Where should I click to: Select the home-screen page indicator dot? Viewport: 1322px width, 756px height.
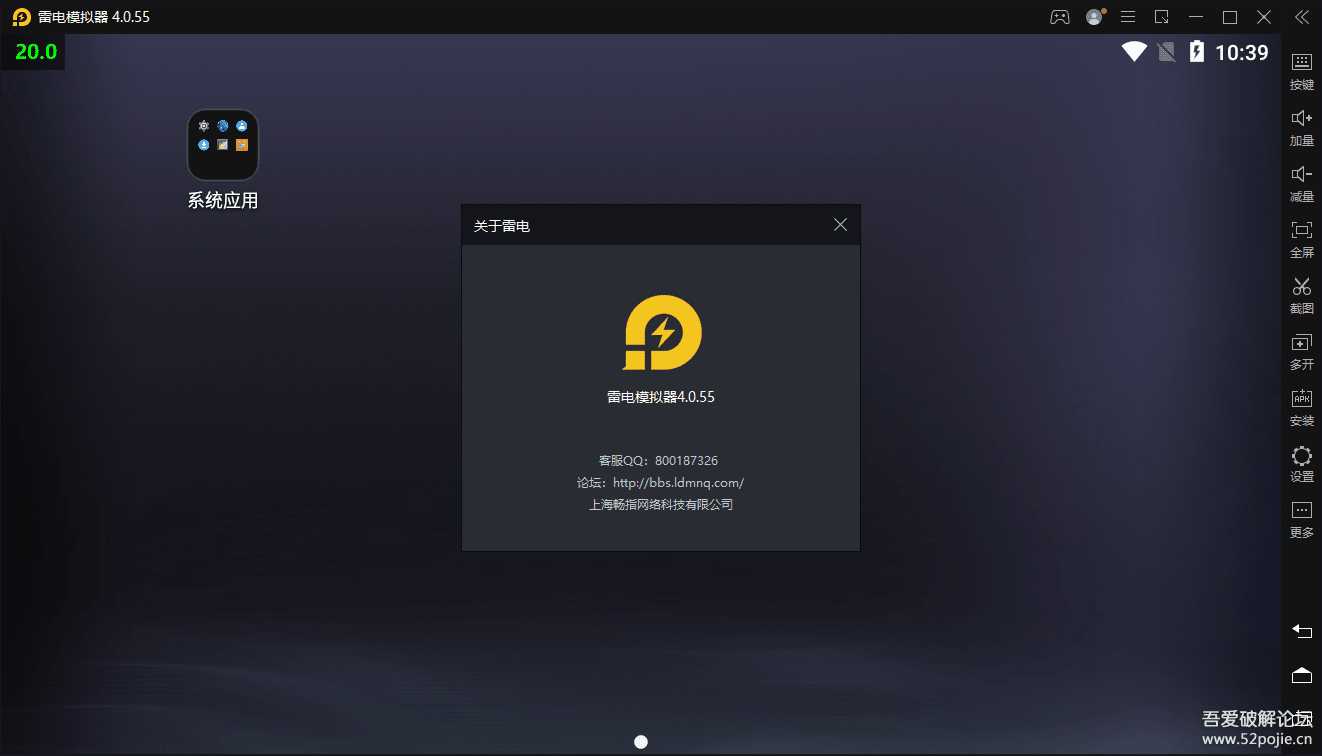[641, 742]
